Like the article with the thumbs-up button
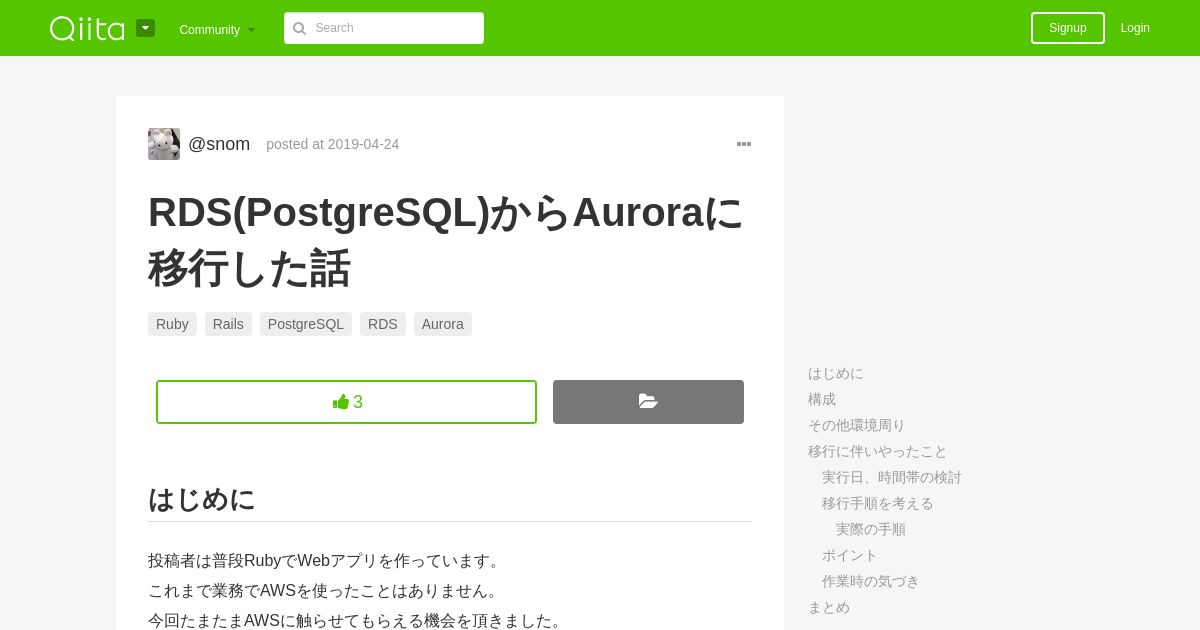 pyautogui.click(x=346, y=402)
